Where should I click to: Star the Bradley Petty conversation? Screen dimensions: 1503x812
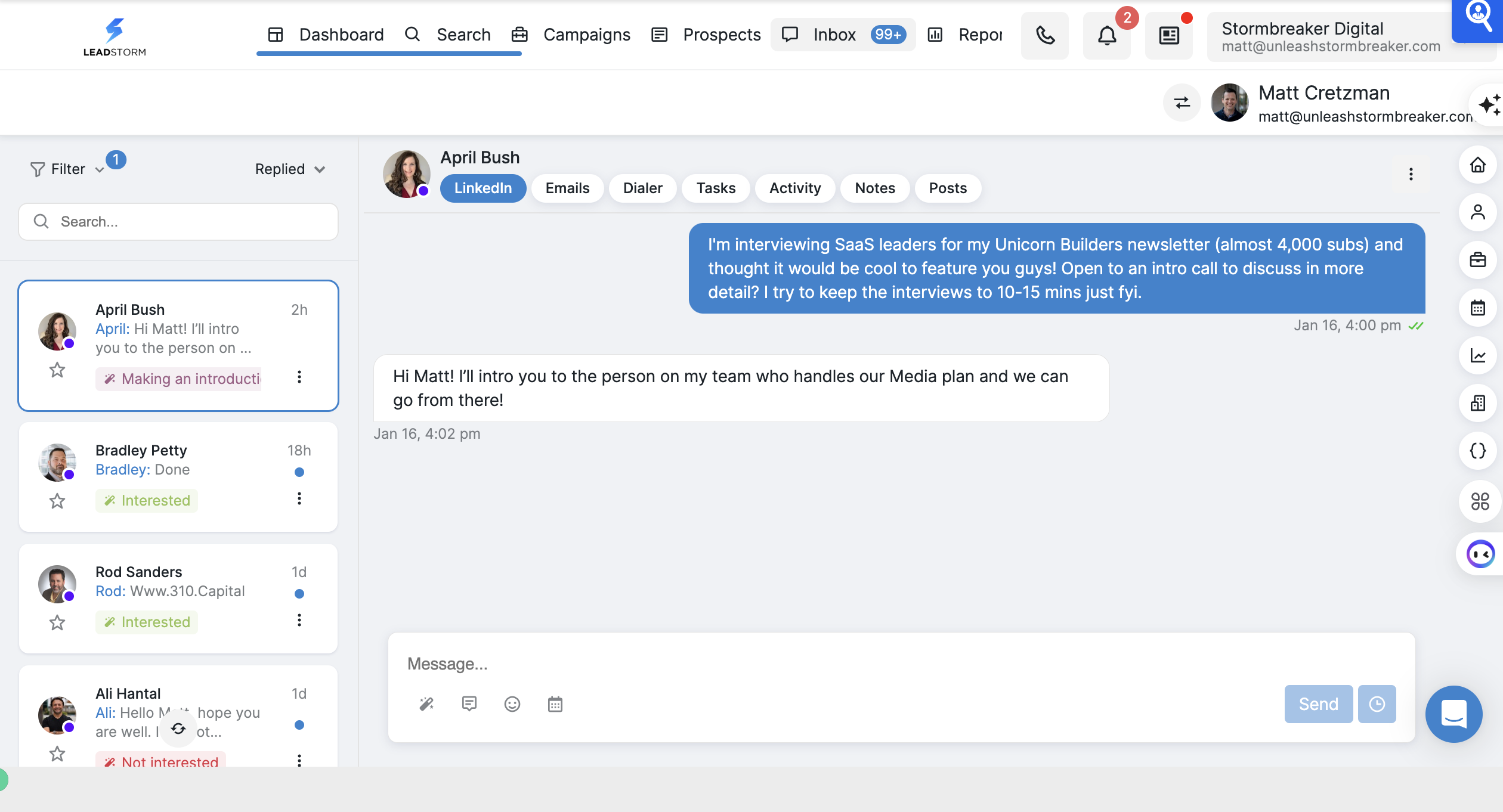tap(57, 501)
